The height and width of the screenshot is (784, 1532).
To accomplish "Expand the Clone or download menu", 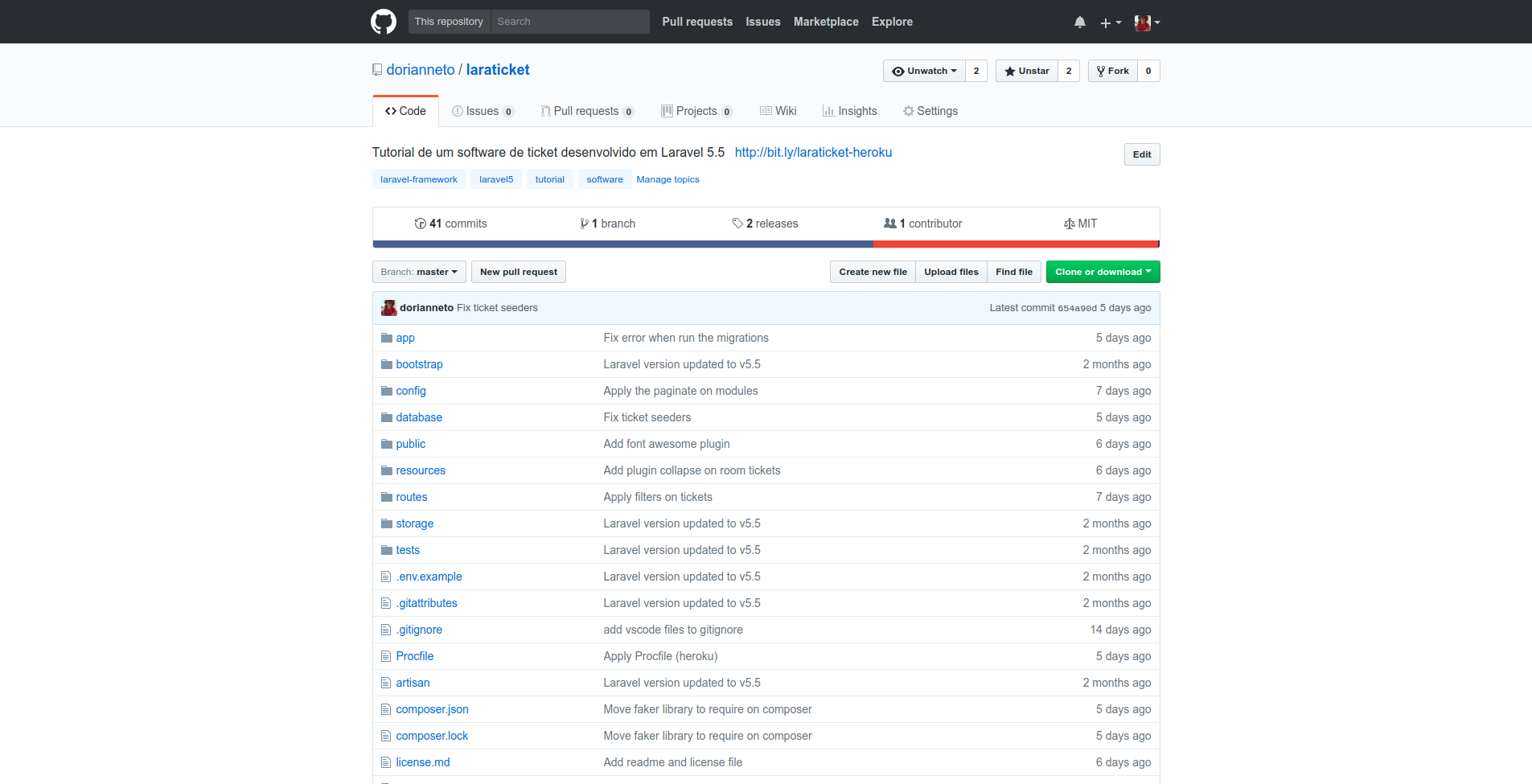I will [1103, 272].
